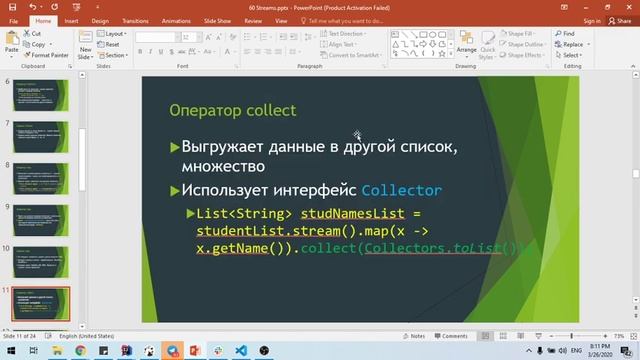640x360 pixels.
Task: Open the Arrange menu
Action: (x=467, y=44)
